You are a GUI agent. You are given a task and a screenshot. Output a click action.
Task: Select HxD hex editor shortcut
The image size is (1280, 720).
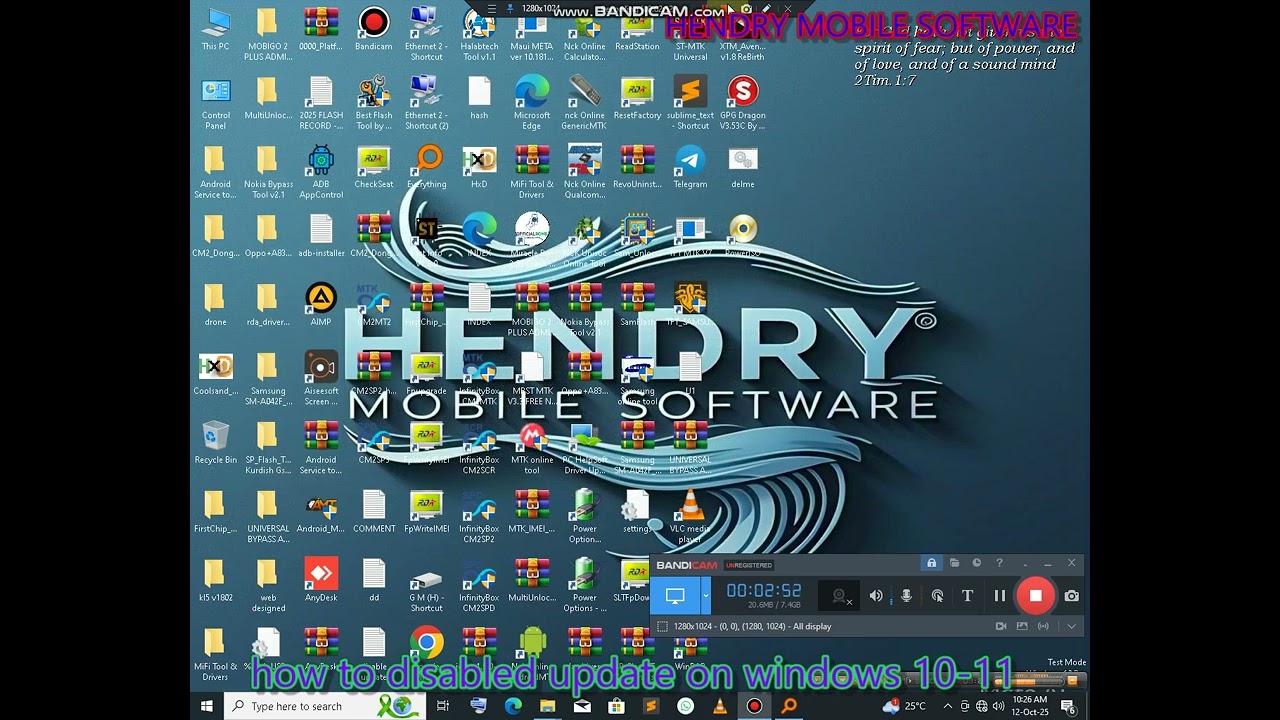(x=479, y=167)
